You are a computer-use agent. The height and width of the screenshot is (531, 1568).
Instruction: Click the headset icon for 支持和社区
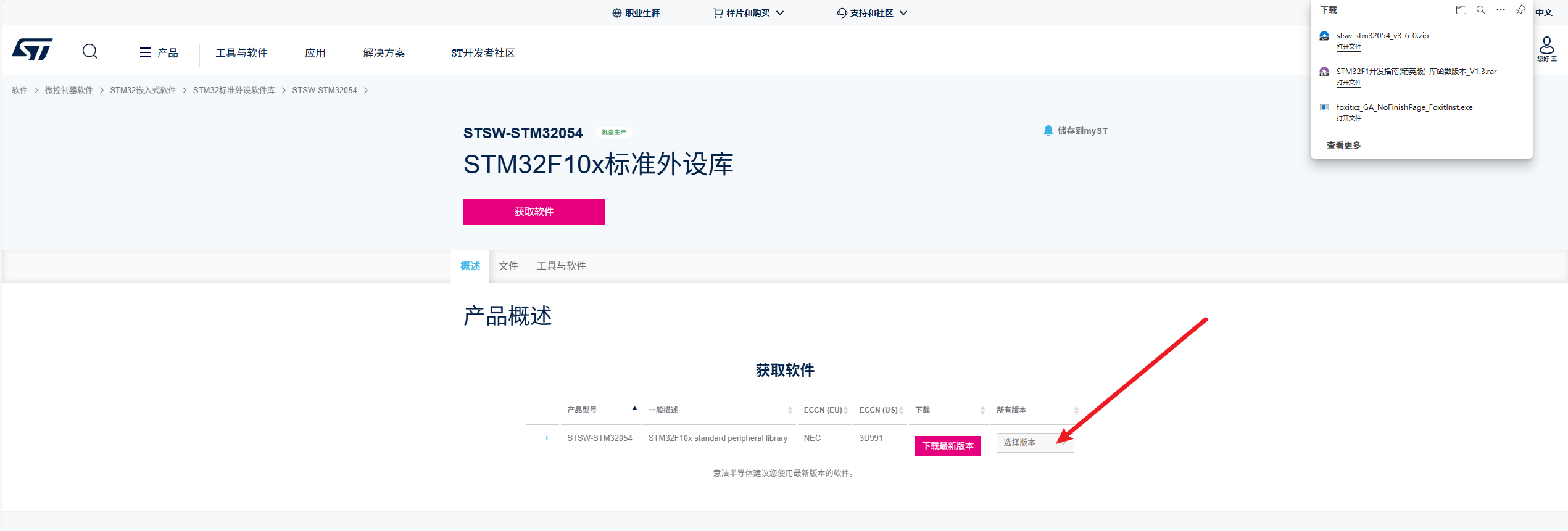pos(842,13)
